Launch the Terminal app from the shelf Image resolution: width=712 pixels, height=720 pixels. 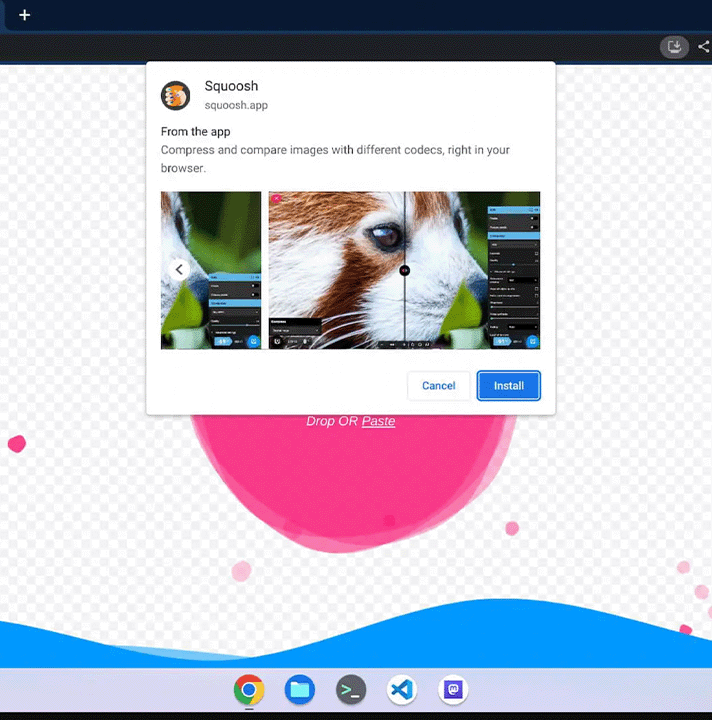click(x=351, y=689)
